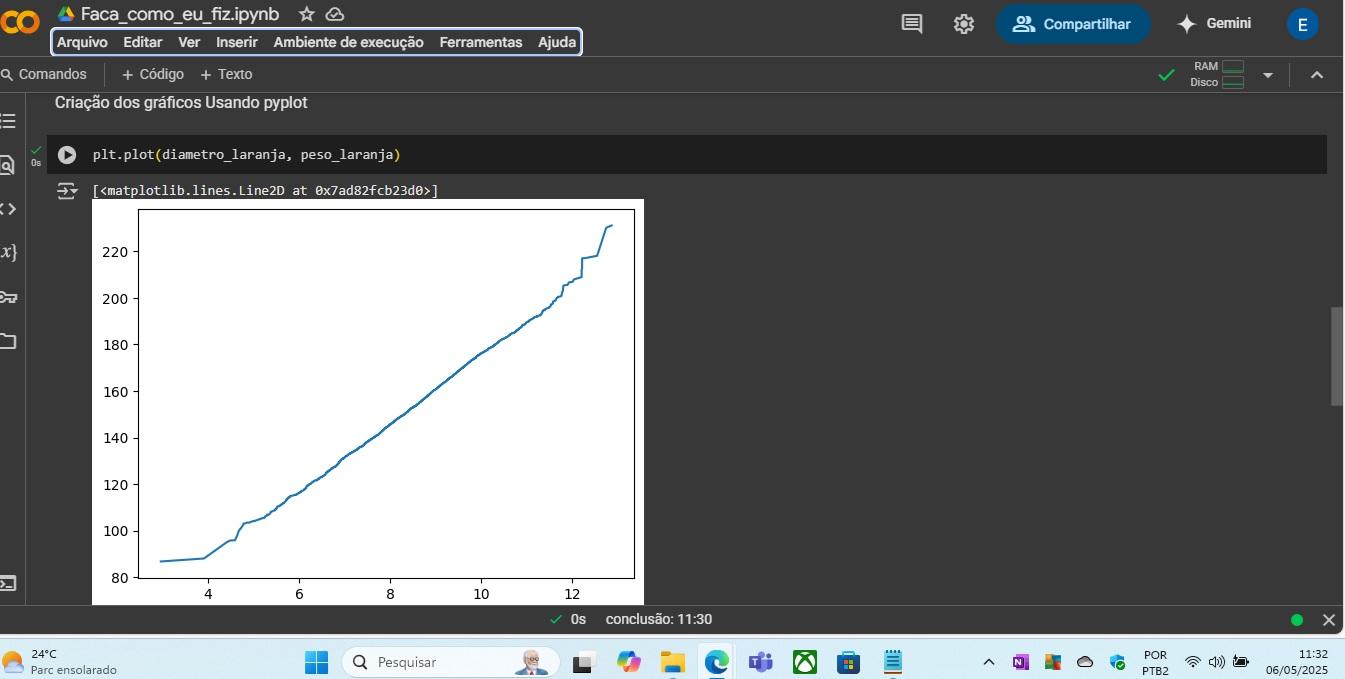Open the weather widget 24°C Parc ensolarado
The image size is (1345, 679).
pyautogui.click(x=60, y=662)
